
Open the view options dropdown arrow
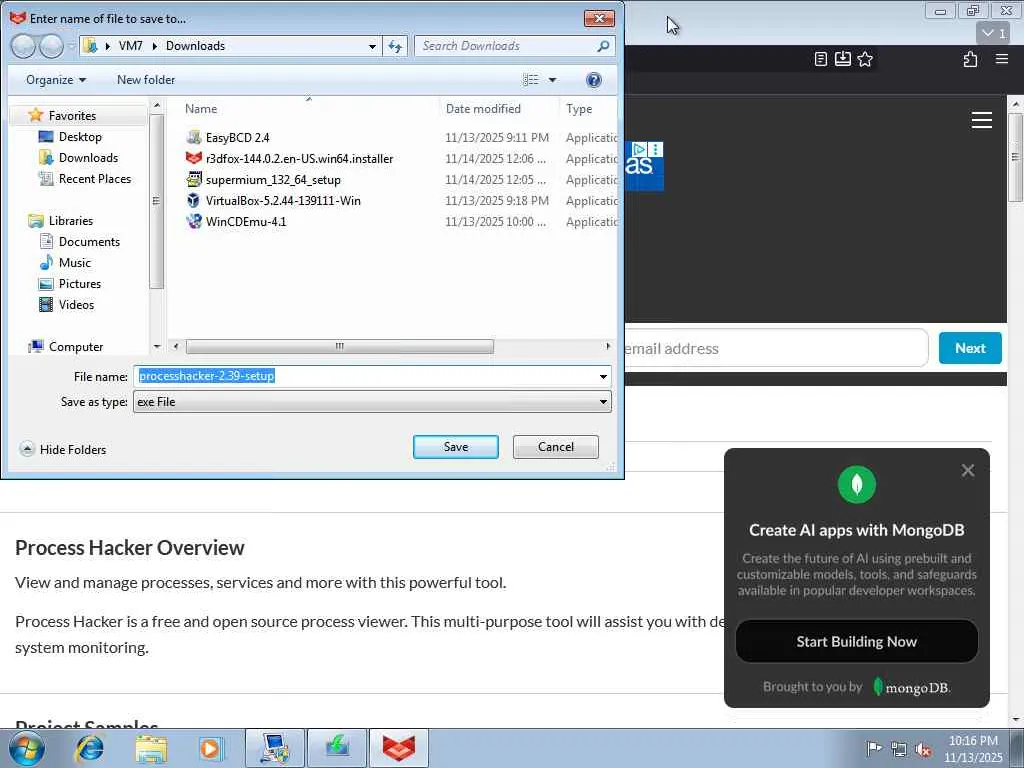tap(552, 80)
